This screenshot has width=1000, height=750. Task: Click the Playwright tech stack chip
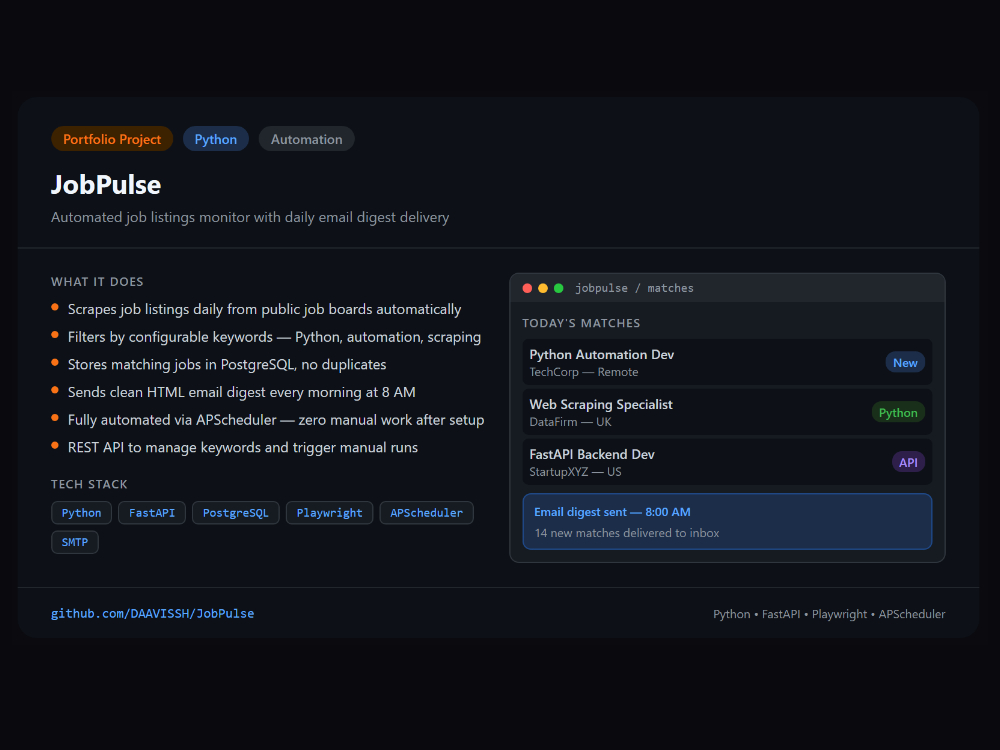330,513
